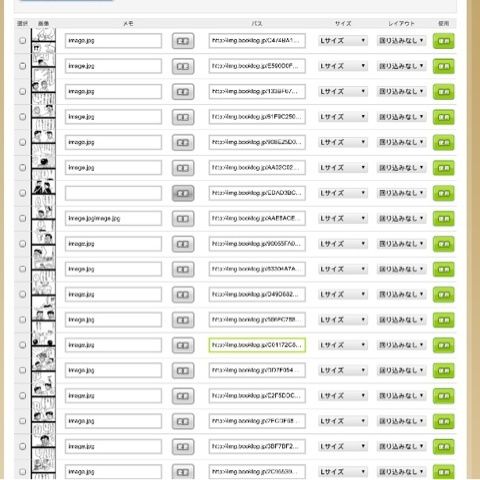The image size is (480, 480).
Task: Select the radio for the 908E25D0 row
Action: coord(22,142)
